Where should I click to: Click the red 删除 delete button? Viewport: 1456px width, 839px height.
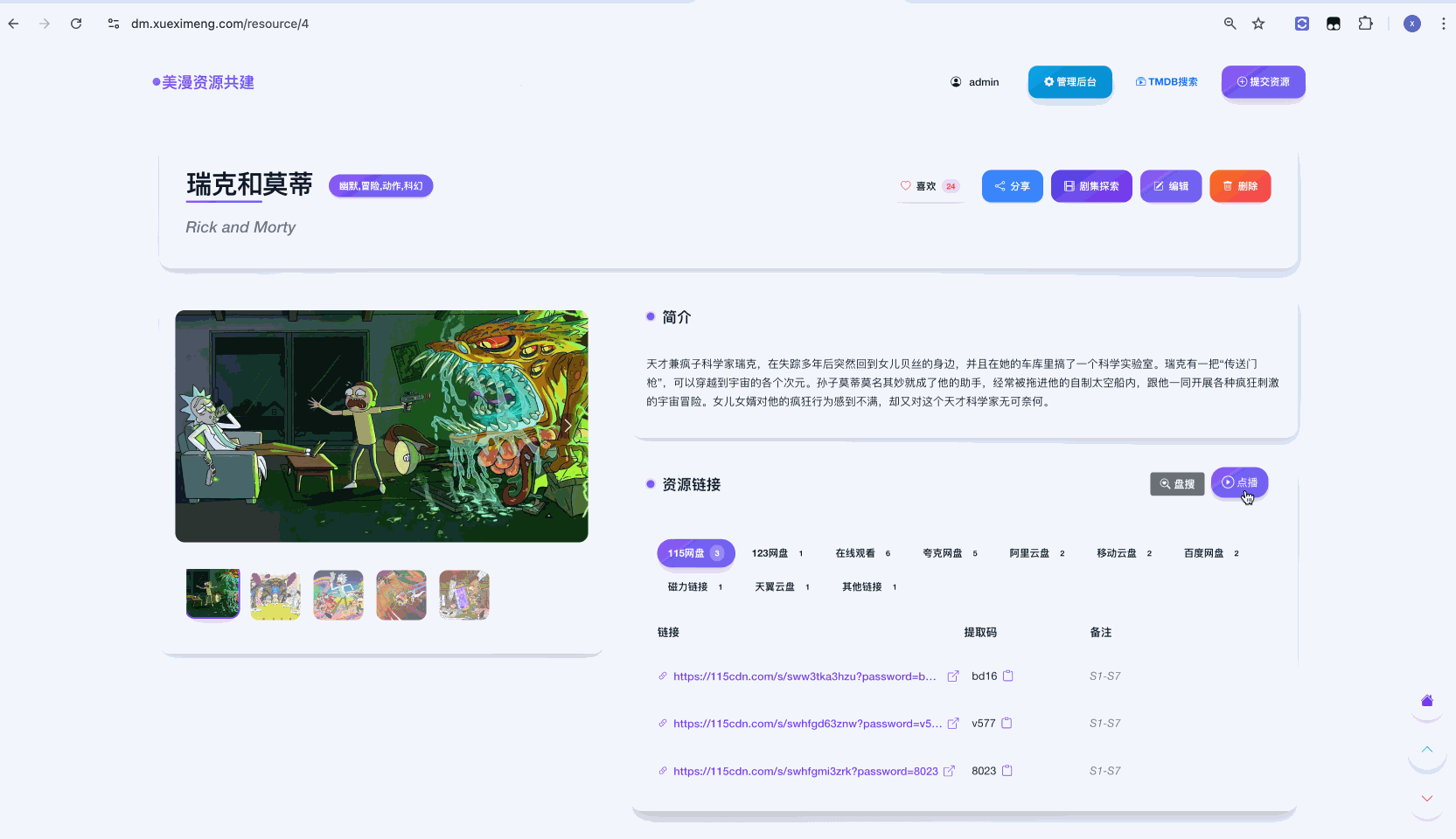1240,186
